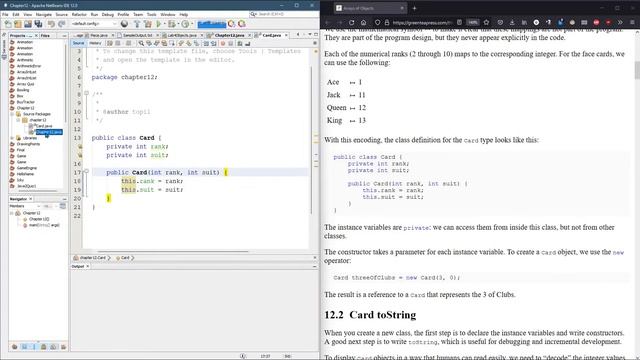The image size is (640, 360).
Task: Select Card.java in project tree
Action: click(44, 126)
